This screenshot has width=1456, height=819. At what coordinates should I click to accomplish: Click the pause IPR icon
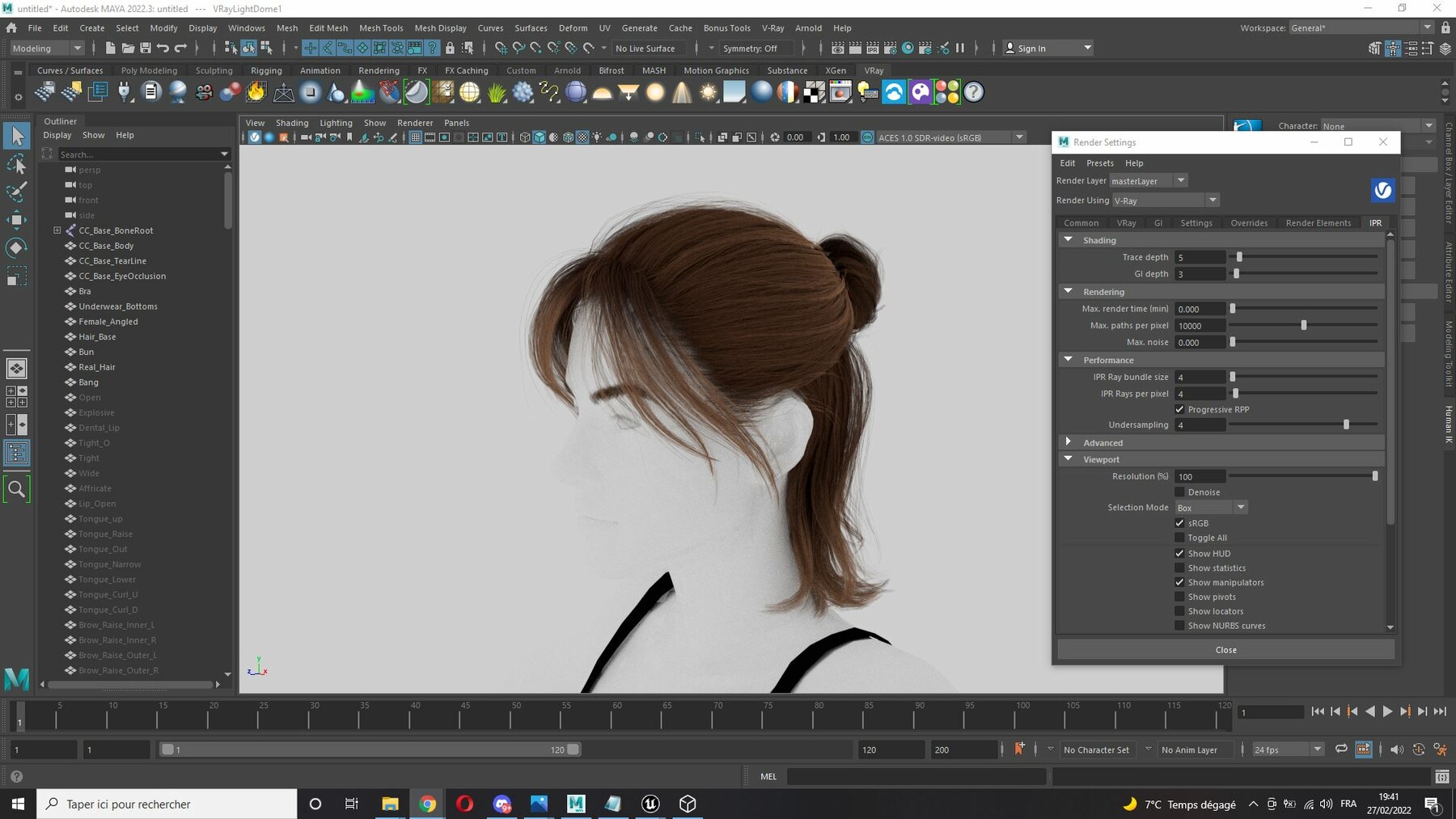click(x=960, y=49)
